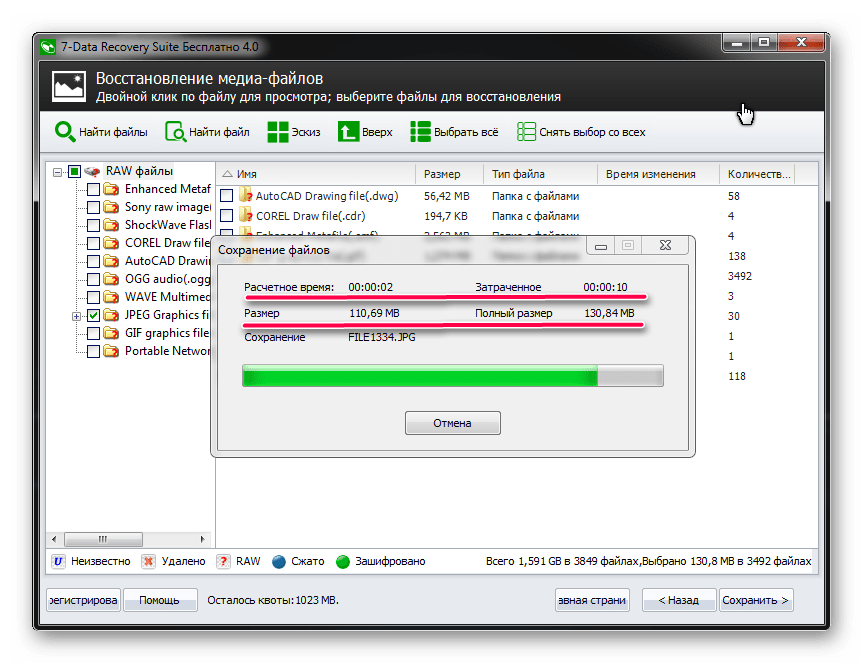Click the registration button at bottom left
This screenshot has height=664, width=864.
click(x=83, y=600)
